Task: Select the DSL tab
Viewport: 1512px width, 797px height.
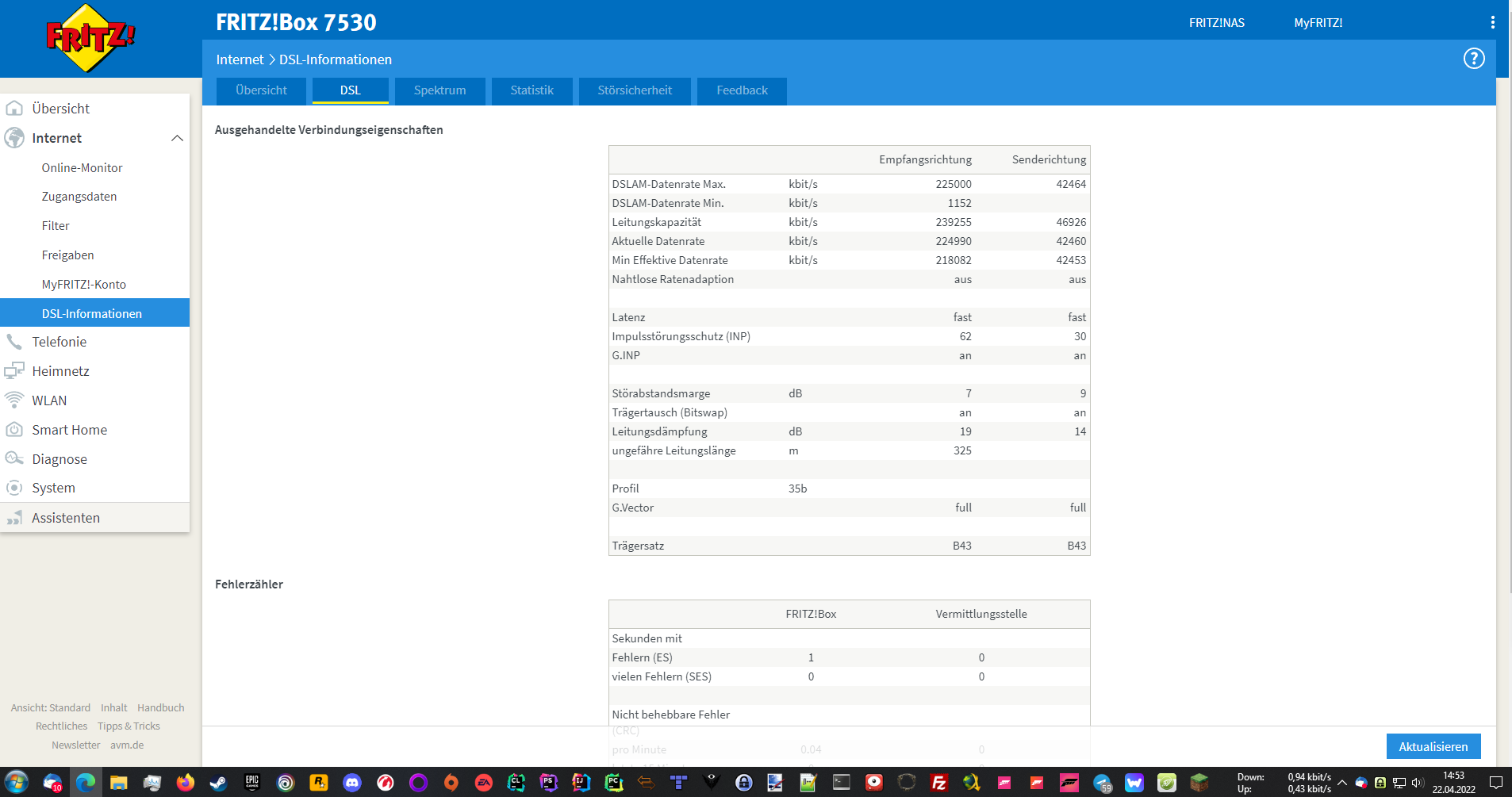Action: pos(351,90)
